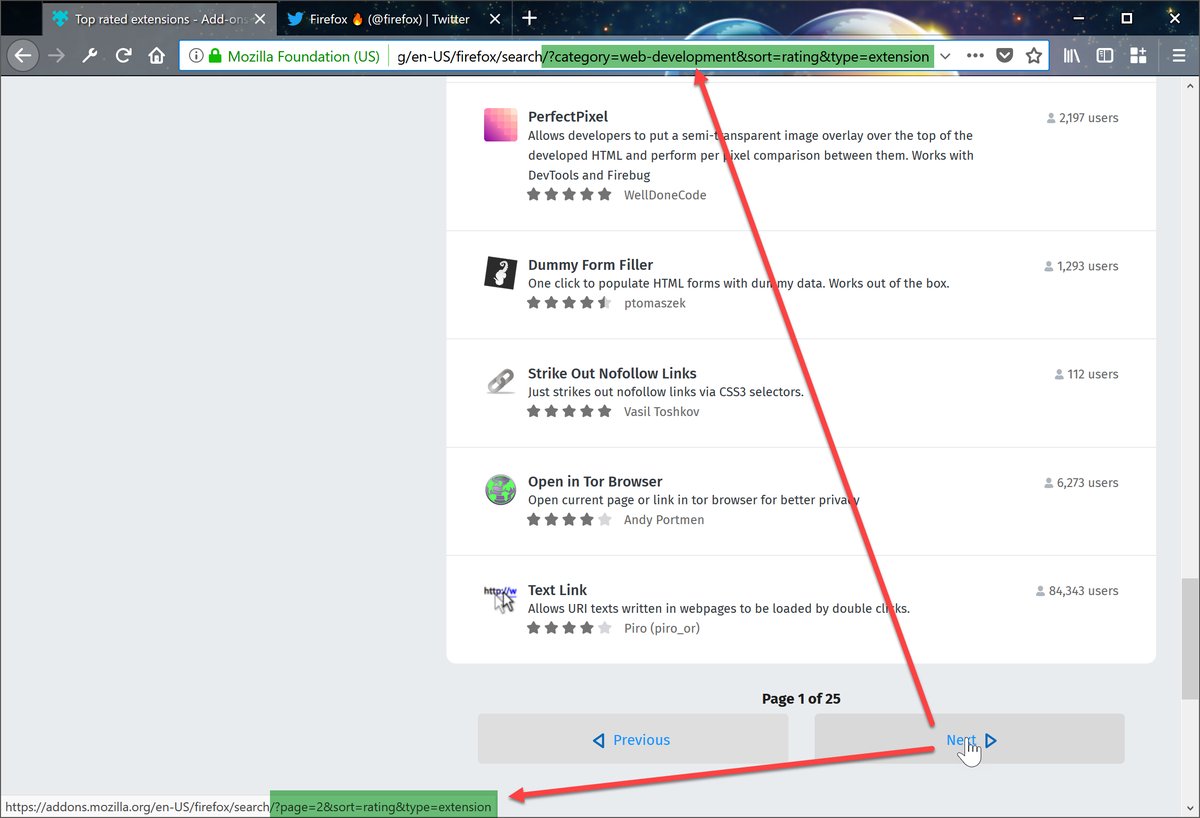Image resolution: width=1200 pixels, height=818 pixels.
Task: Click Strike Out Nofollow chain-link icon
Action: click(500, 381)
